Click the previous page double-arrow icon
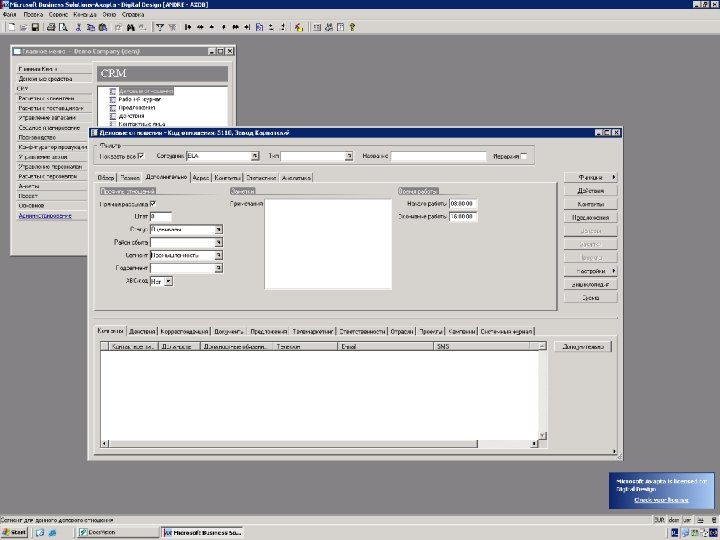 coord(200,28)
